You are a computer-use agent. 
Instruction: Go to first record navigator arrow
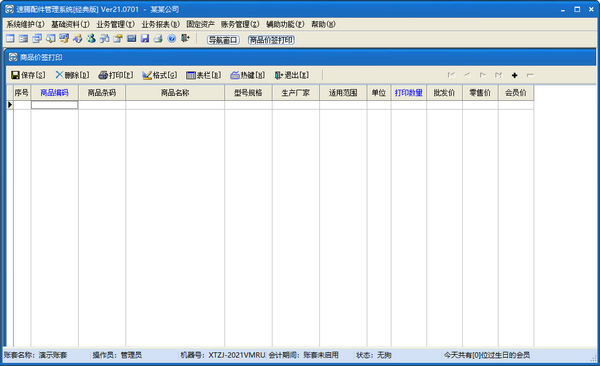coord(452,75)
